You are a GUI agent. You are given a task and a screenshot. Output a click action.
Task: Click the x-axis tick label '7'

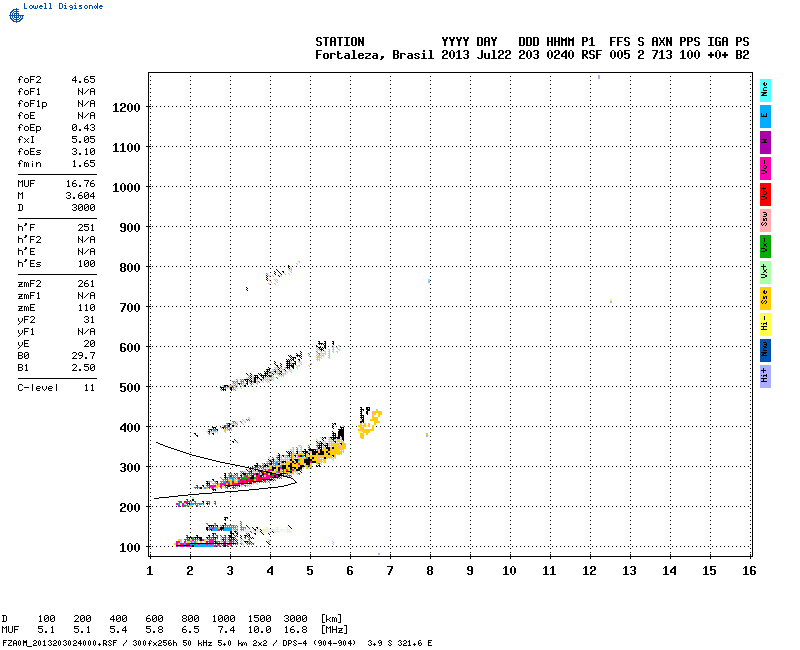point(390,571)
